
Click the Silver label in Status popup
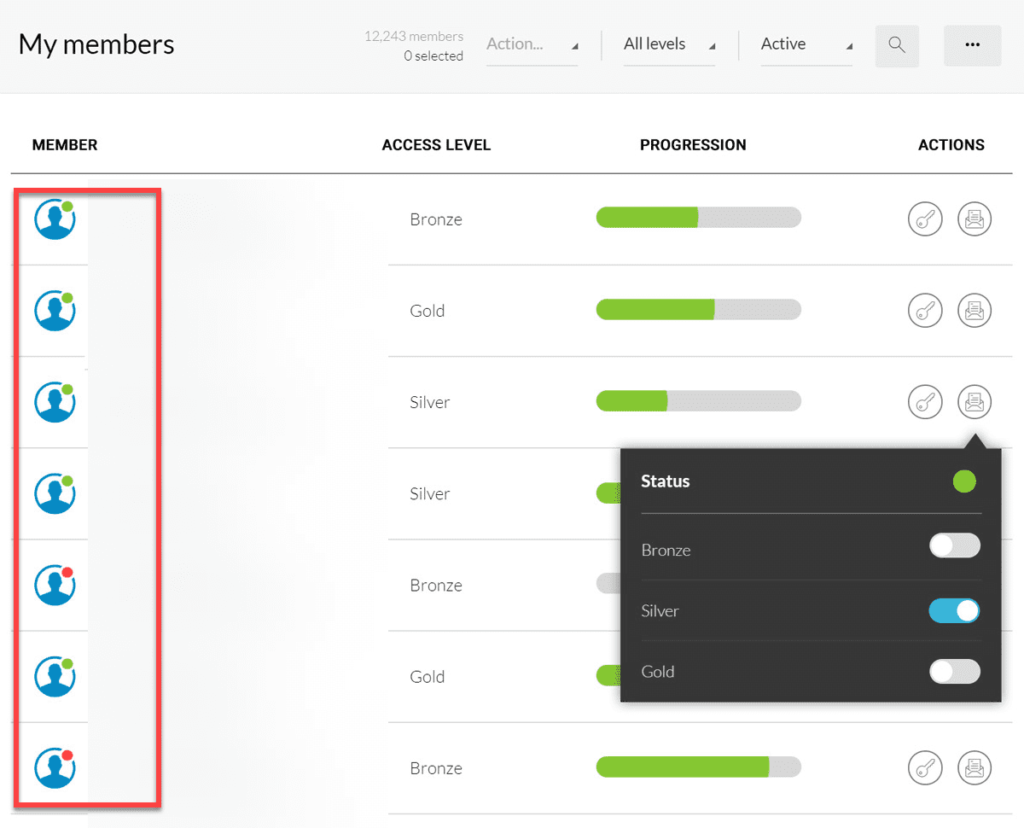[660, 611]
